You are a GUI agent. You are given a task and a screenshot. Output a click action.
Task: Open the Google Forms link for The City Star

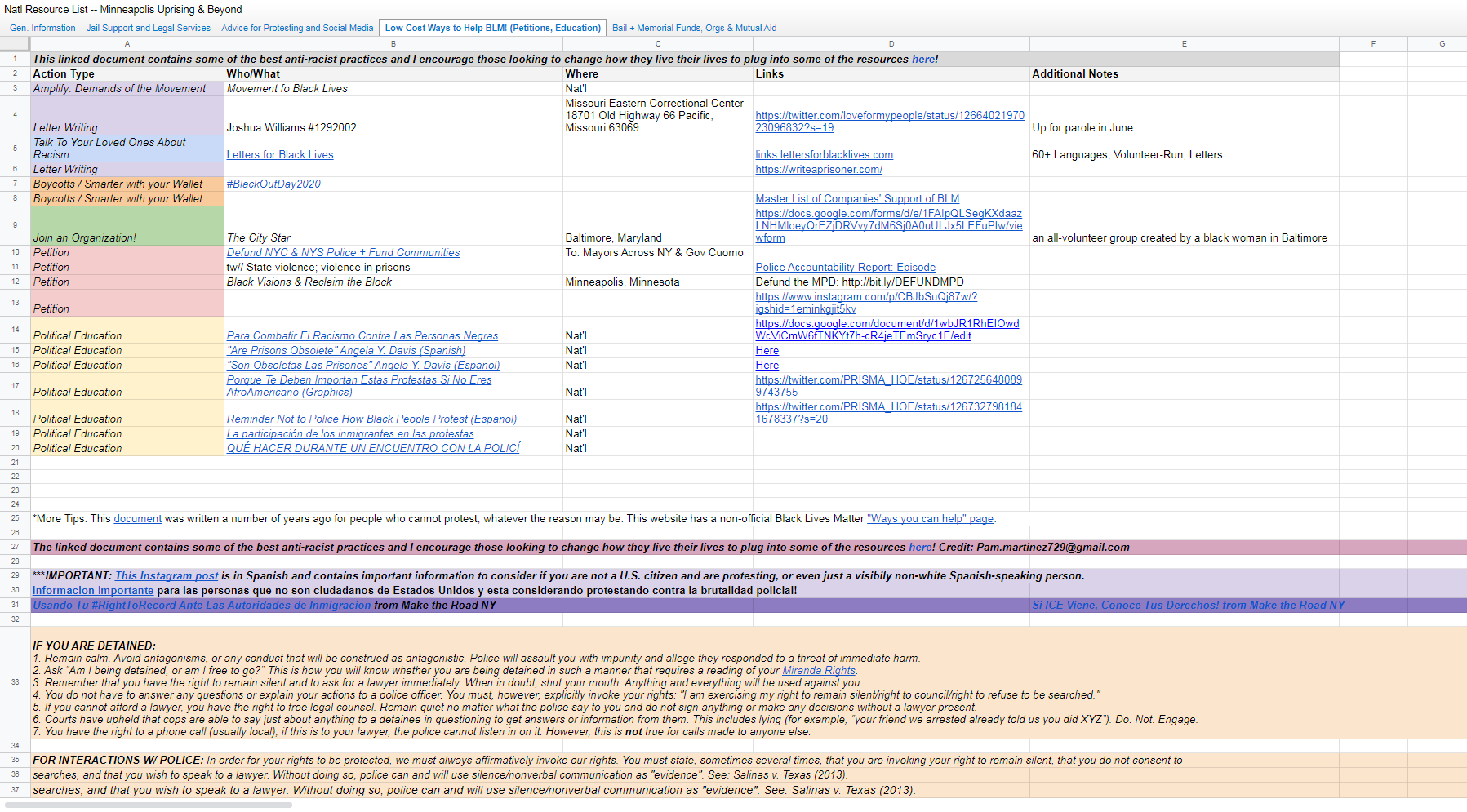point(889,226)
